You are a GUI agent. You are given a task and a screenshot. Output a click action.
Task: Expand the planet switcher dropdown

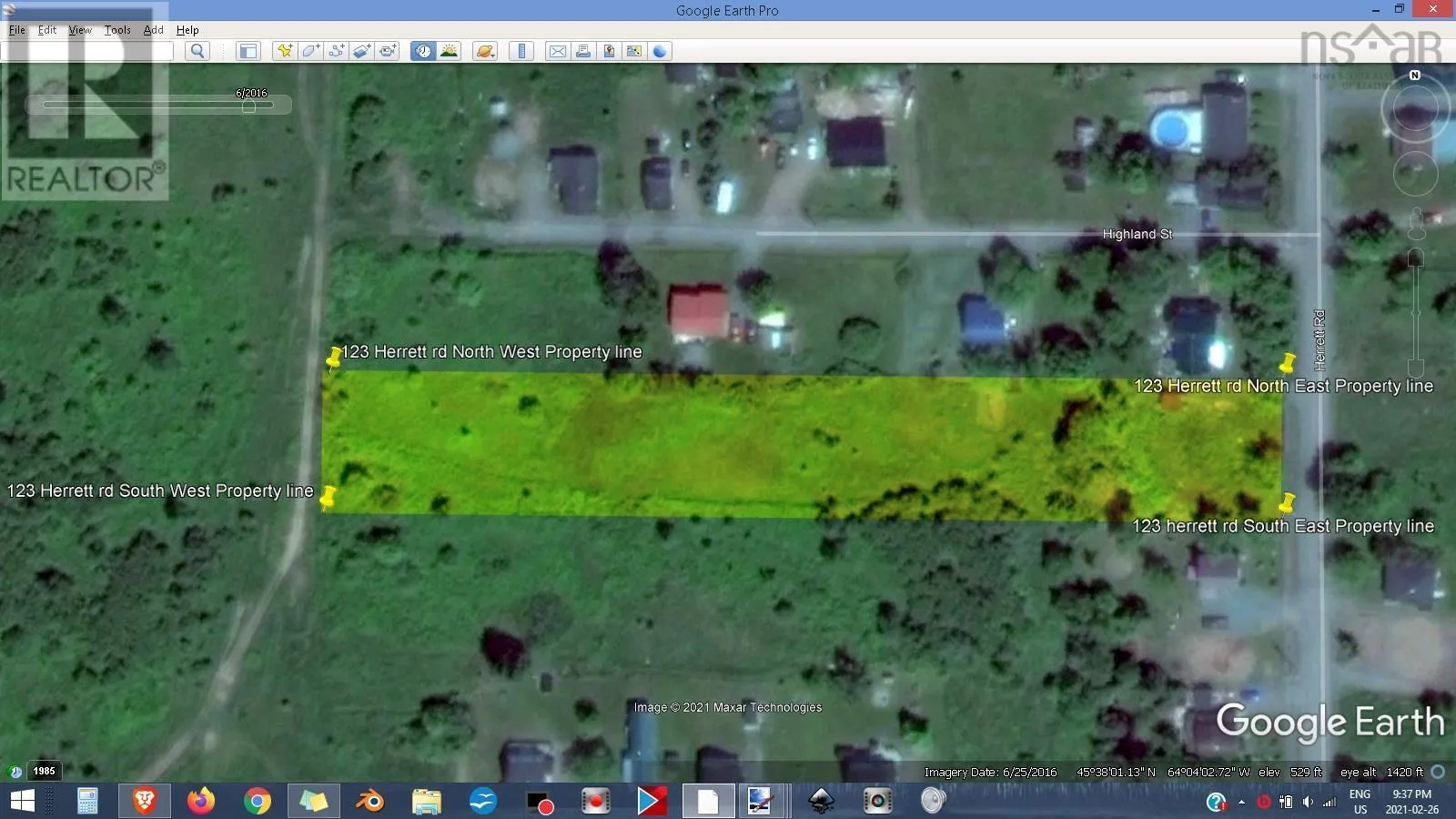click(x=485, y=51)
